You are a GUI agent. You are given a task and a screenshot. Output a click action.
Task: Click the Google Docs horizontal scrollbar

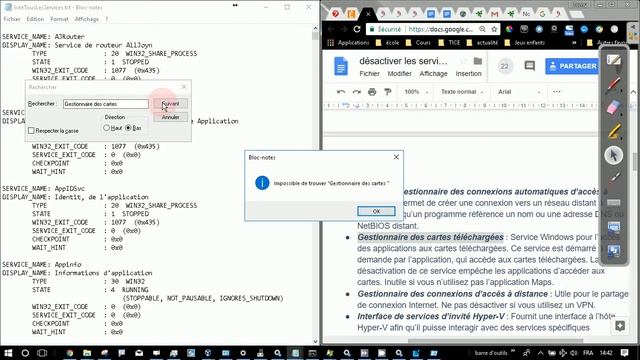click(496, 341)
